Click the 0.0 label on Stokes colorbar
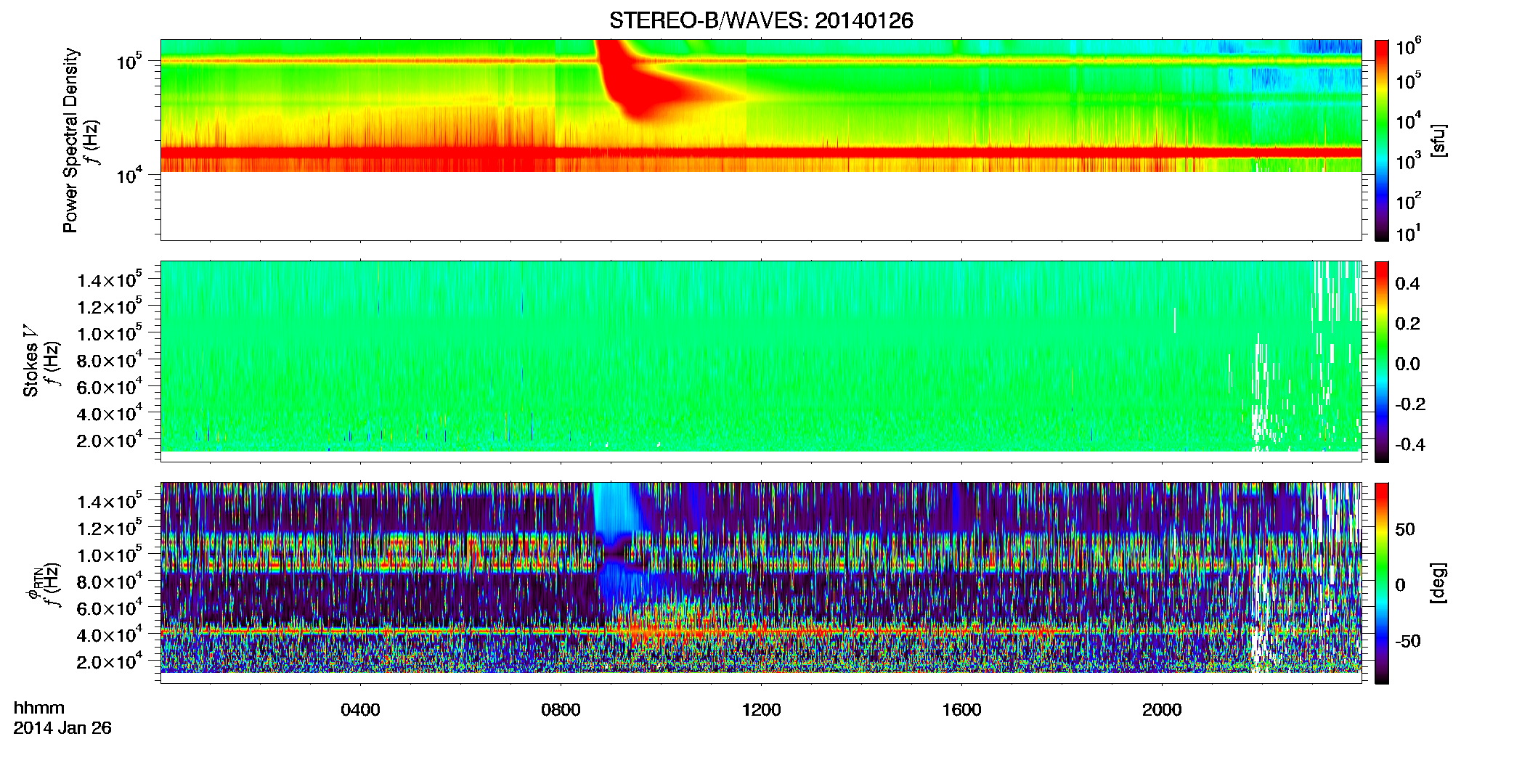 1407,364
